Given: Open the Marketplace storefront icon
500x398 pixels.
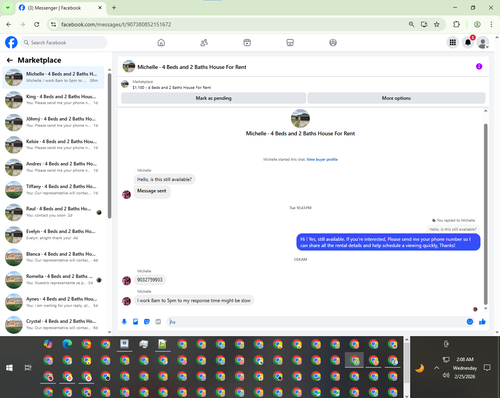Looking at the screenshot, I should [290, 43].
